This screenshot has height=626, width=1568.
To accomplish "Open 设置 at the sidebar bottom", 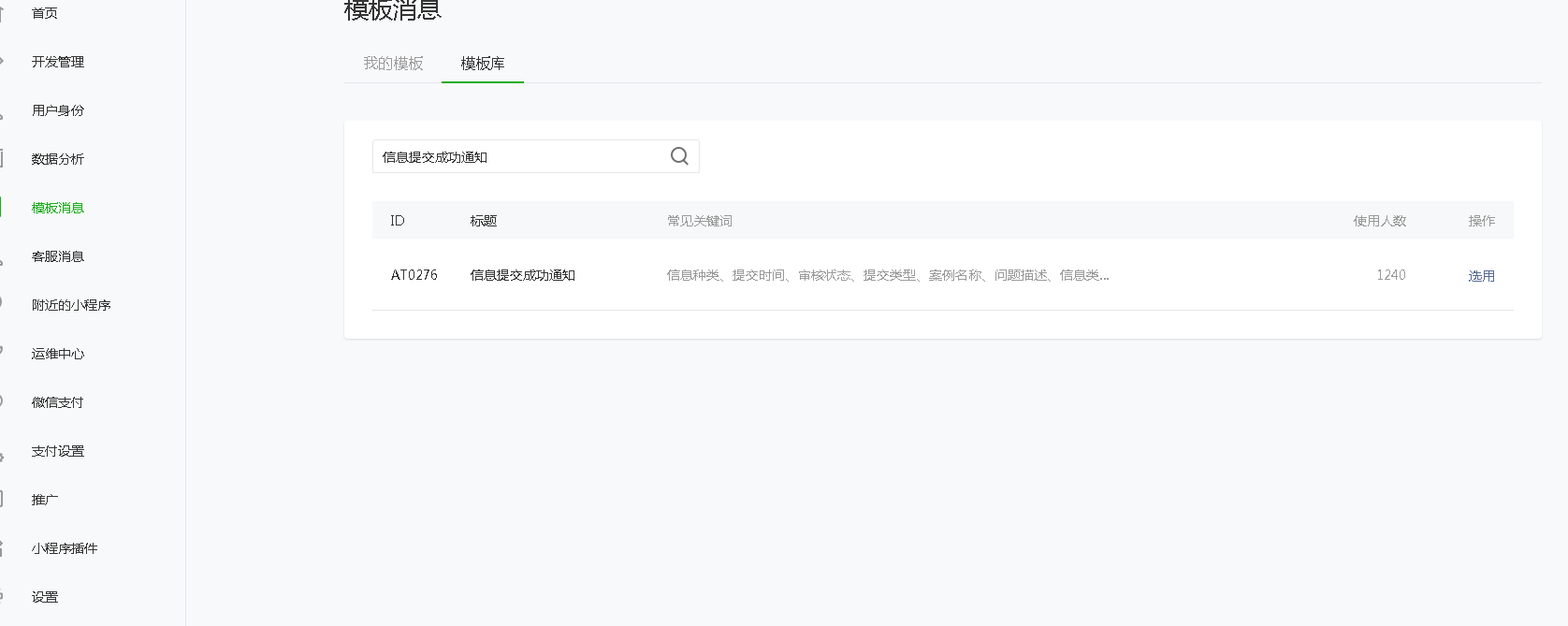I will click(x=45, y=597).
